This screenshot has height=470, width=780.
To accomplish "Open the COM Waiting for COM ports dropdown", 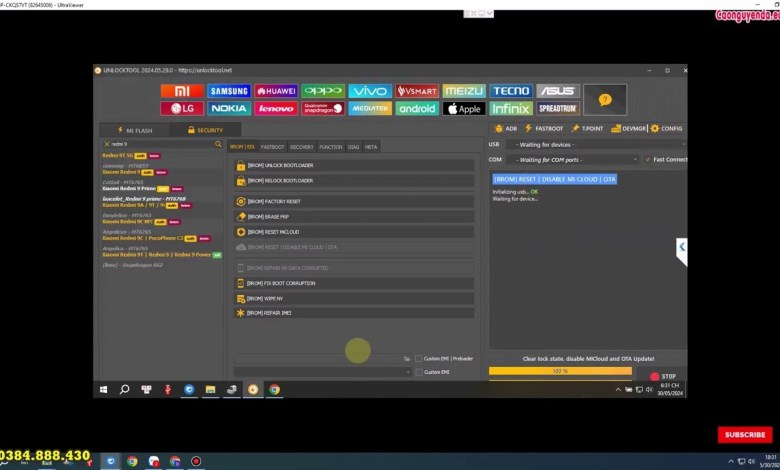I will point(573,160).
